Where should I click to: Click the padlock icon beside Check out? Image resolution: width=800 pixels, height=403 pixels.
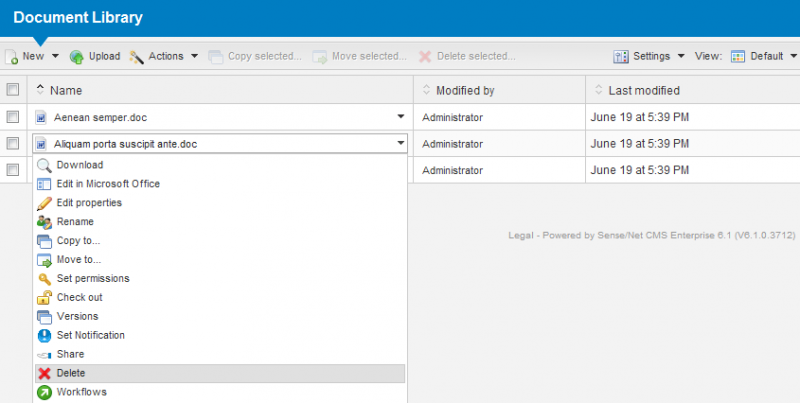point(44,297)
